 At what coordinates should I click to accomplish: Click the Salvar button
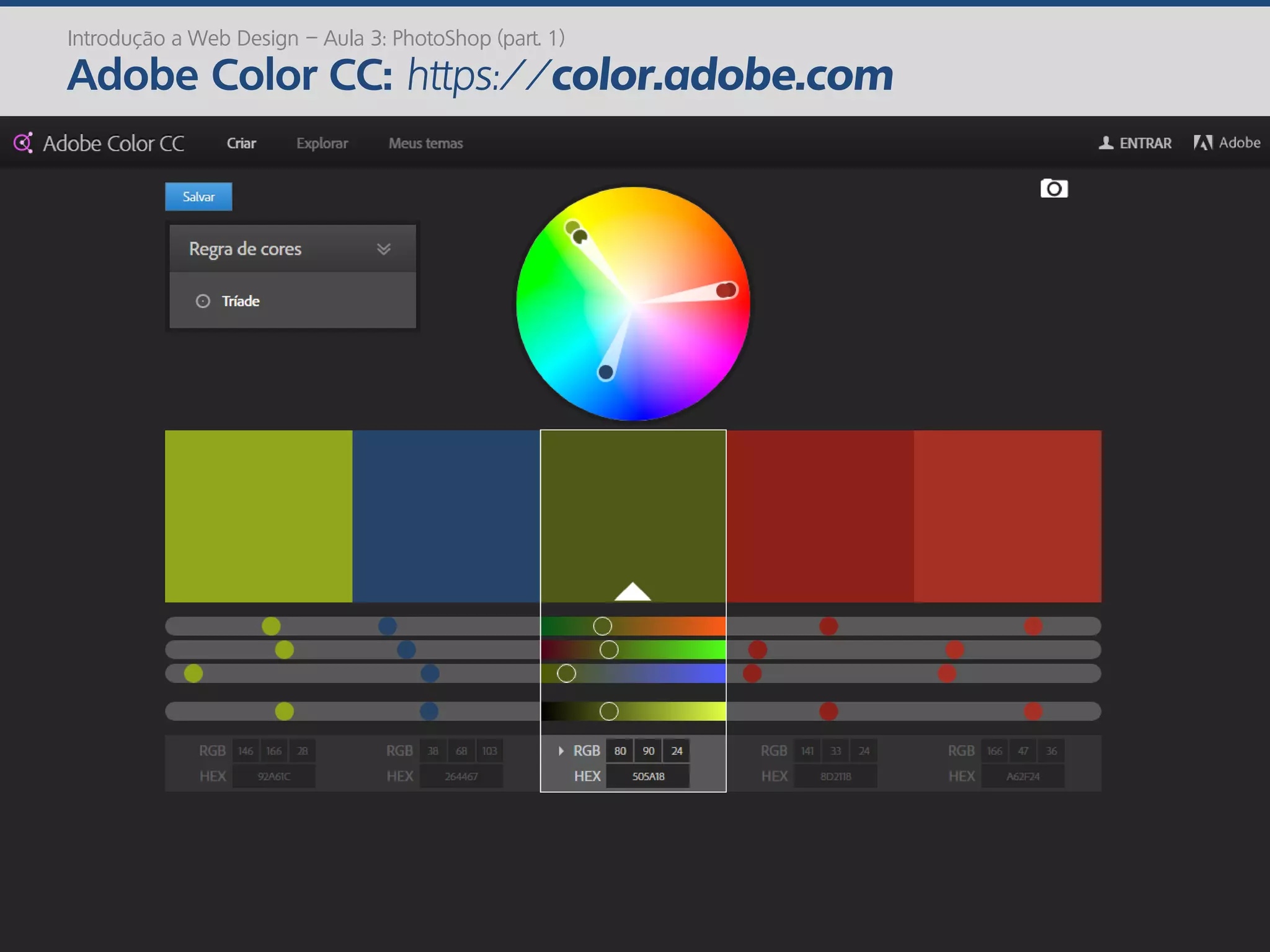tap(198, 196)
